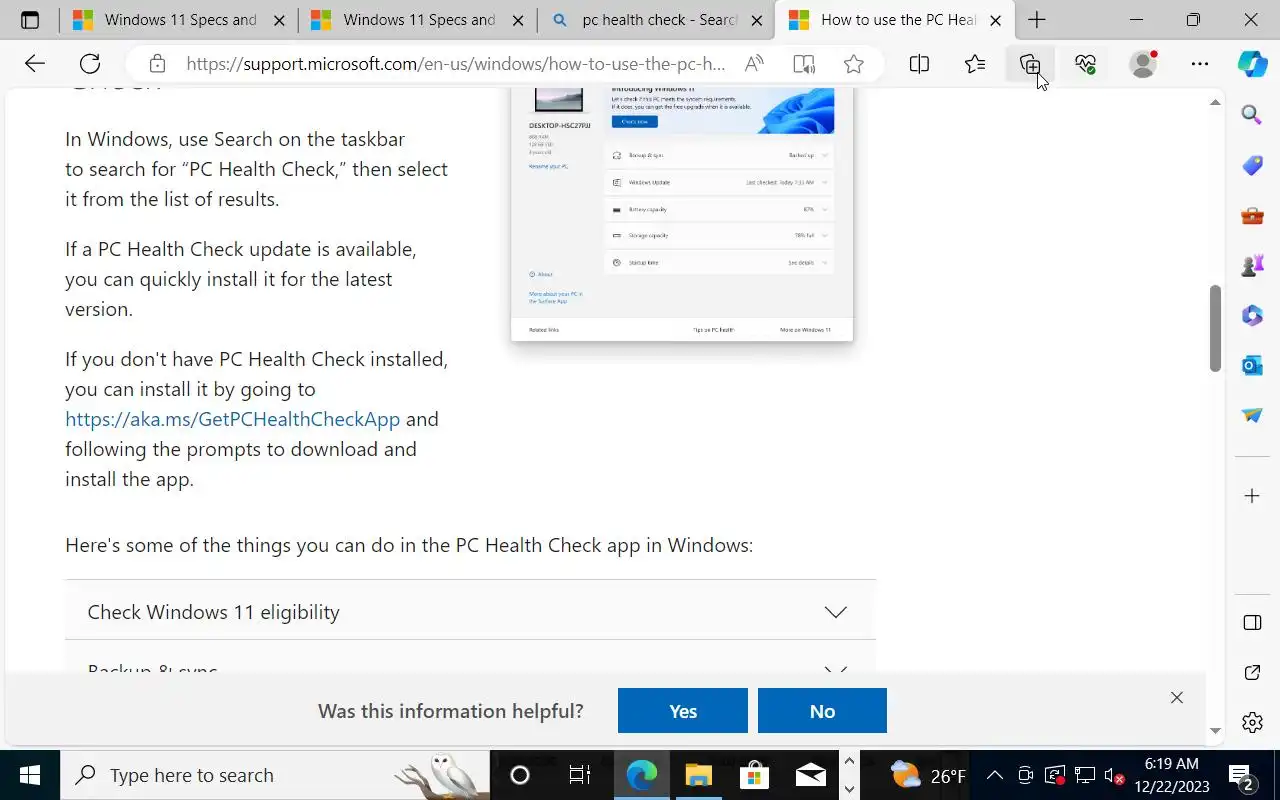Open sidebar Microsoft 365 icon
This screenshot has height=800, width=1280.
pyautogui.click(x=1252, y=316)
